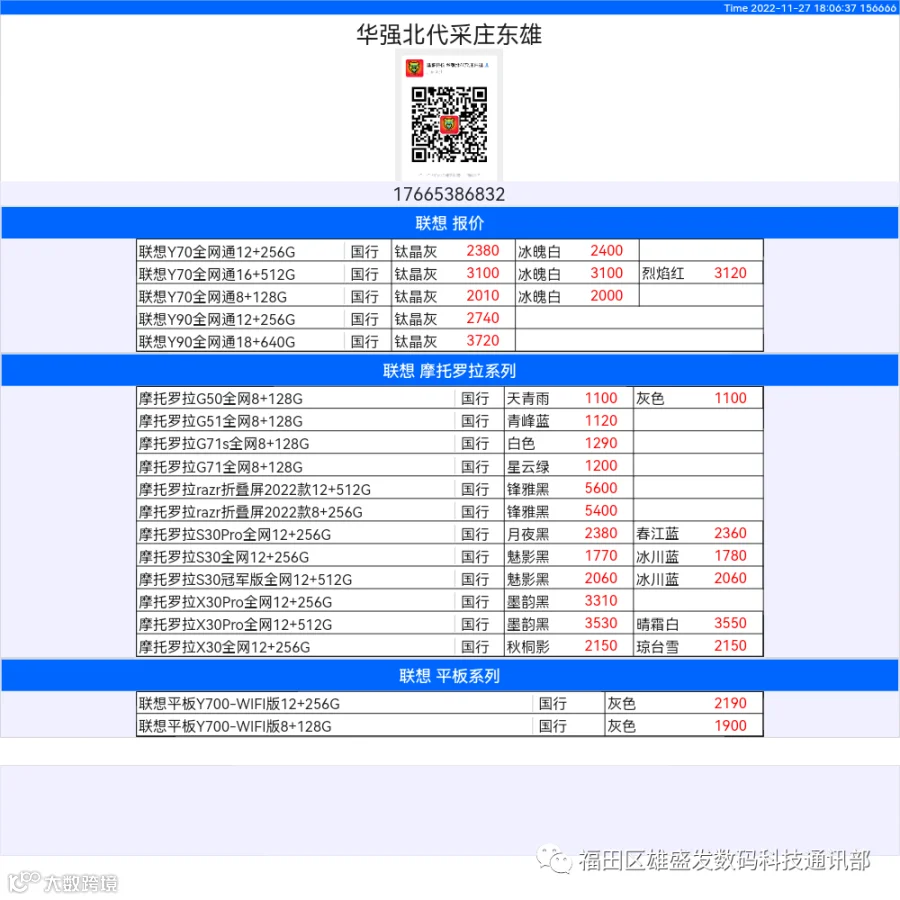The width and height of the screenshot is (900, 900).
Task: Select row 摩托罗拉S30全网12+256G
Action: coord(449,556)
